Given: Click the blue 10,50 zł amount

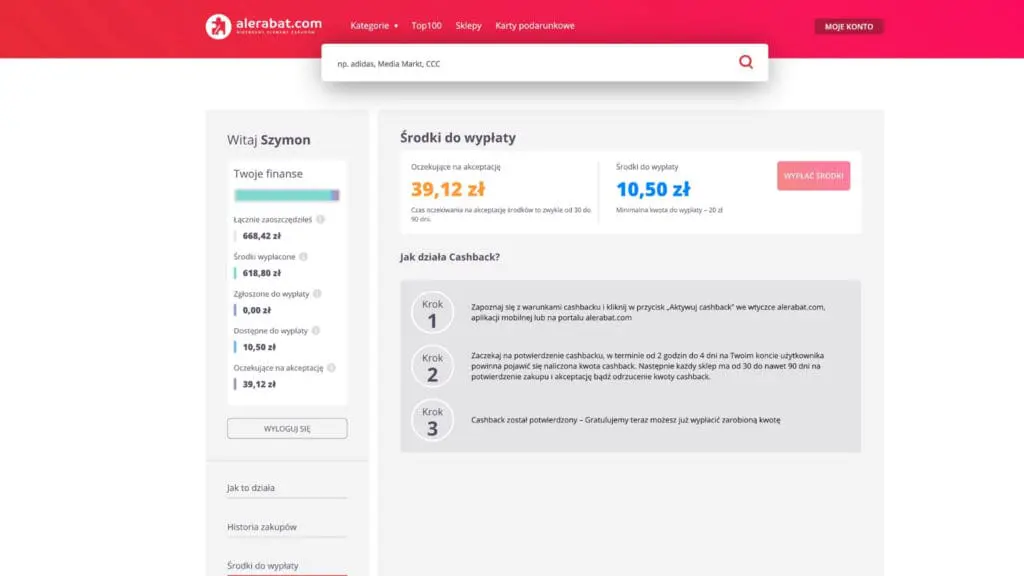Looking at the screenshot, I should click(653, 189).
